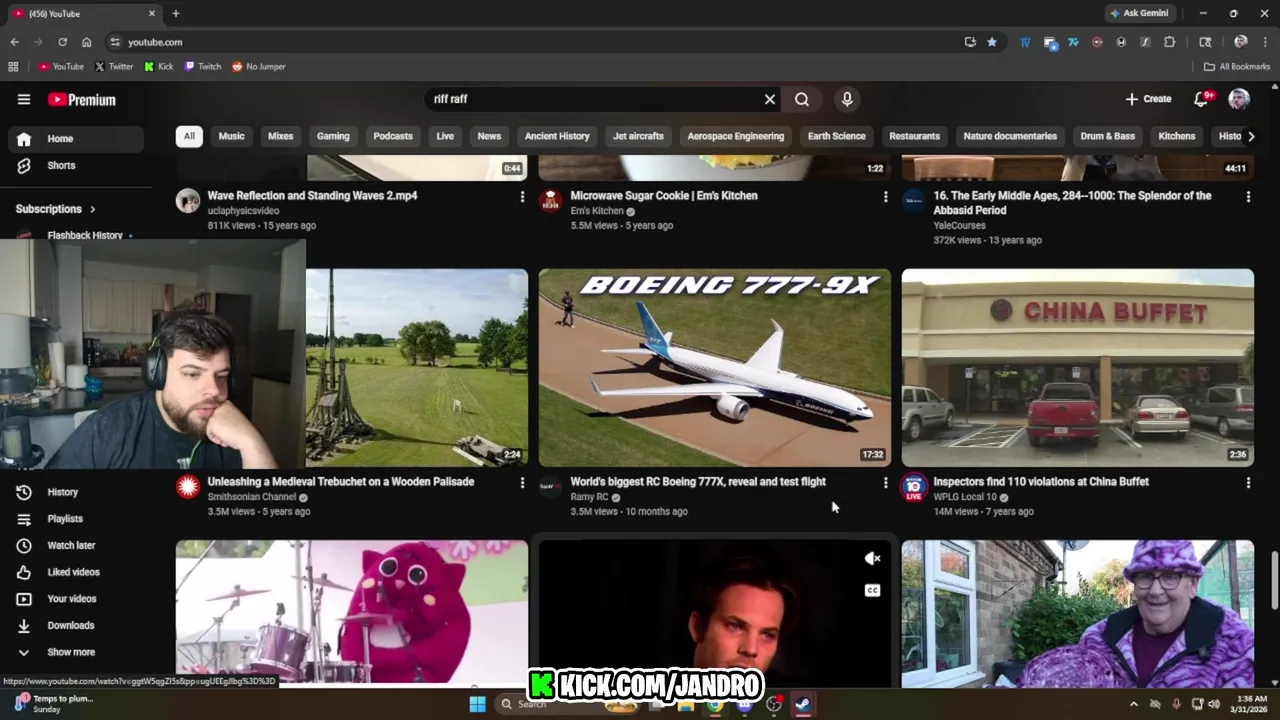Click the YouTube Premium logo
This screenshot has height=720, width=1280.
point(82,100)
